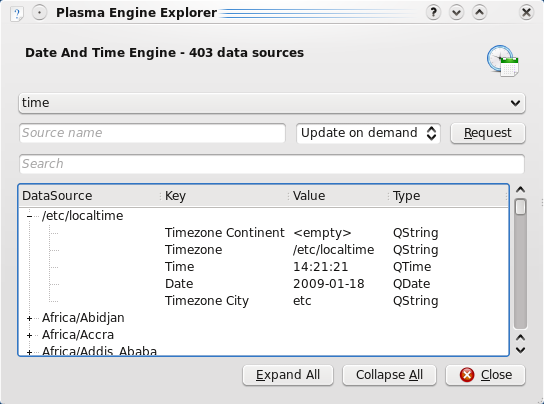
Task: Click the scrollbar up arrow at the top
Action: (520, 190)
